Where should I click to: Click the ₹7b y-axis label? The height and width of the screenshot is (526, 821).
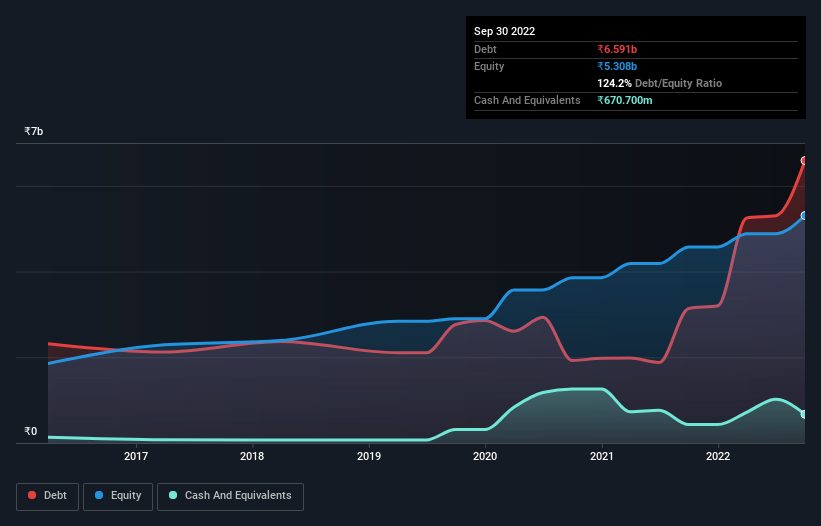click(x=34, y=131)
